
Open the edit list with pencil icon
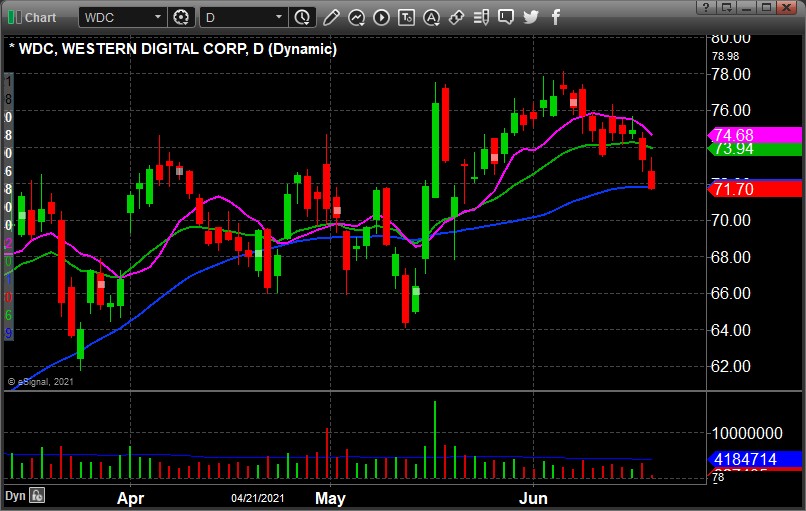point(481,17)
